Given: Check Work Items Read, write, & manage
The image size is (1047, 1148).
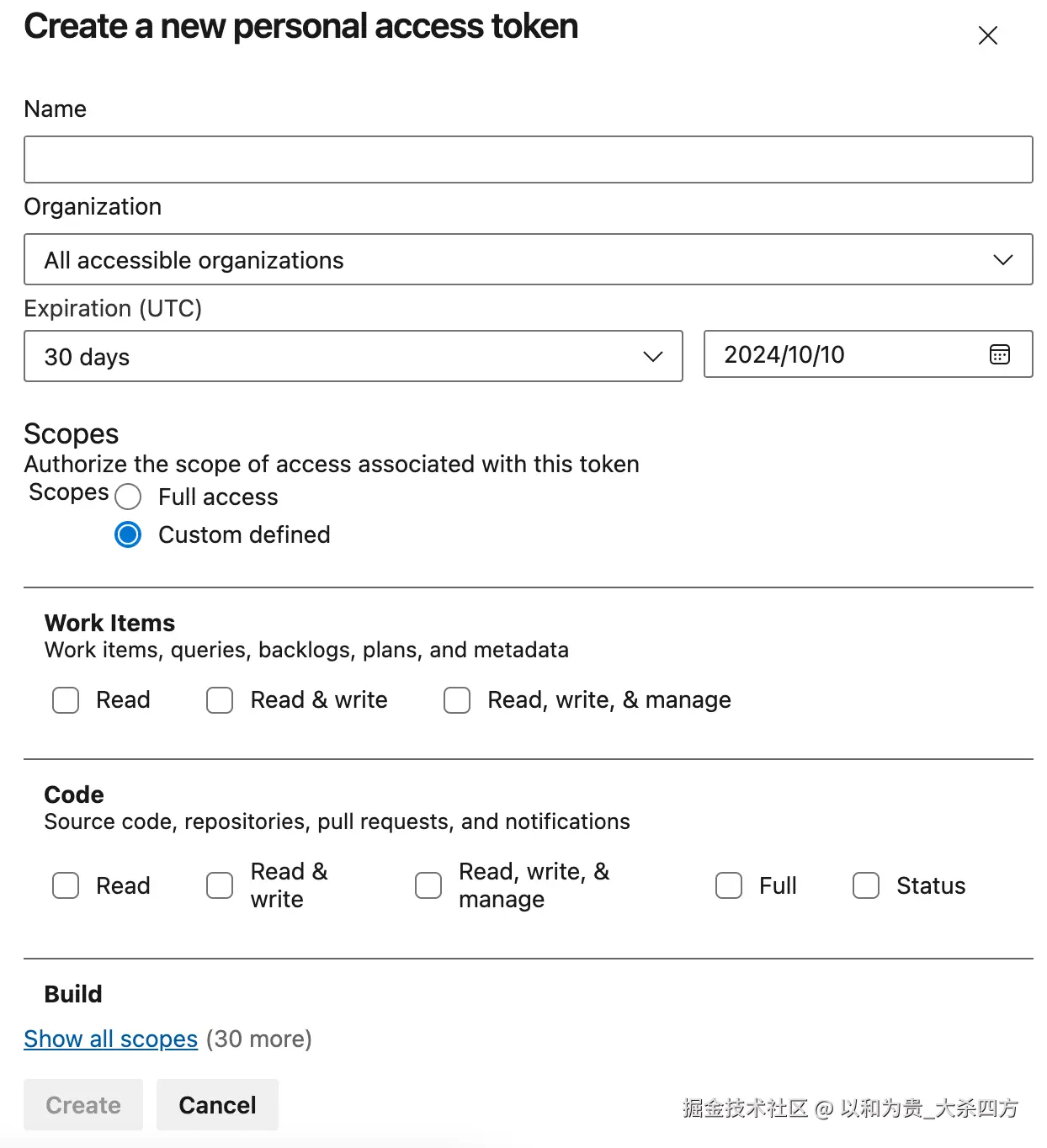Looking at the screenshot, I should (457, 700).
